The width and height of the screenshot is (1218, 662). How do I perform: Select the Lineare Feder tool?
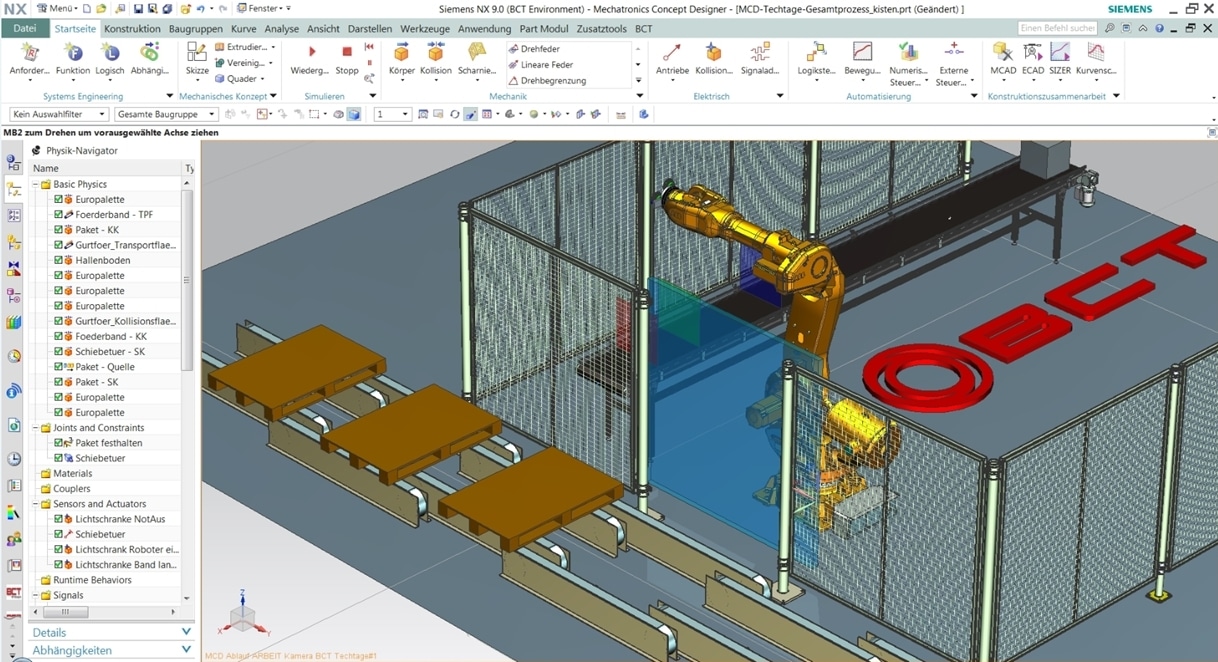[x=540, y=64]
